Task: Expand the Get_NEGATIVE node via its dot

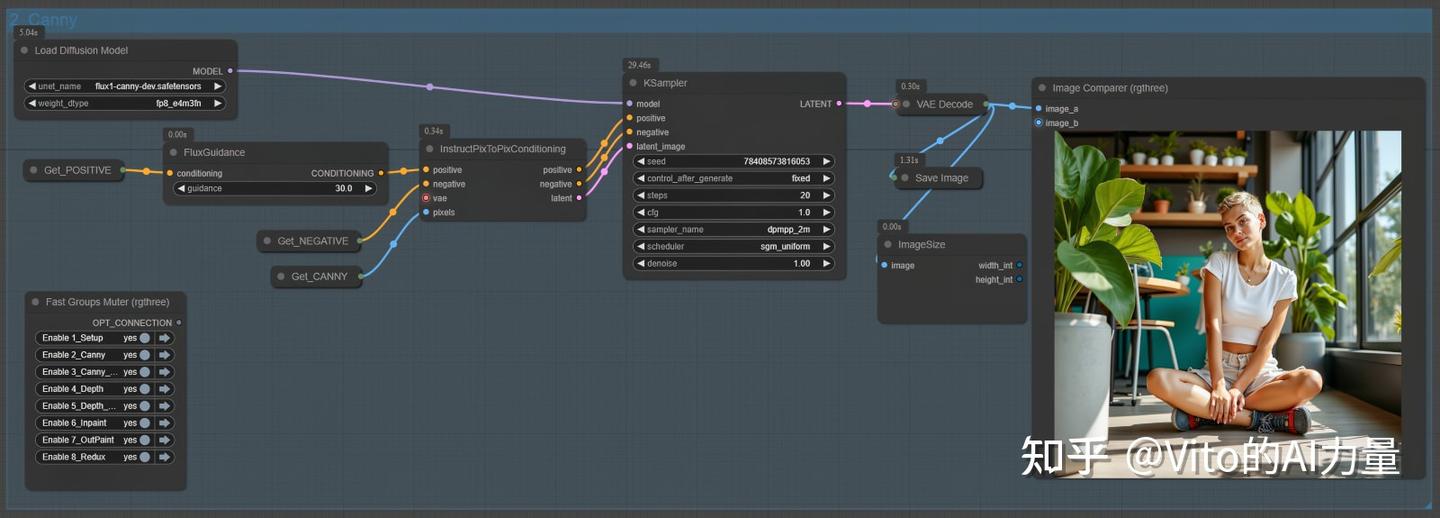Action: coord(267,241)
